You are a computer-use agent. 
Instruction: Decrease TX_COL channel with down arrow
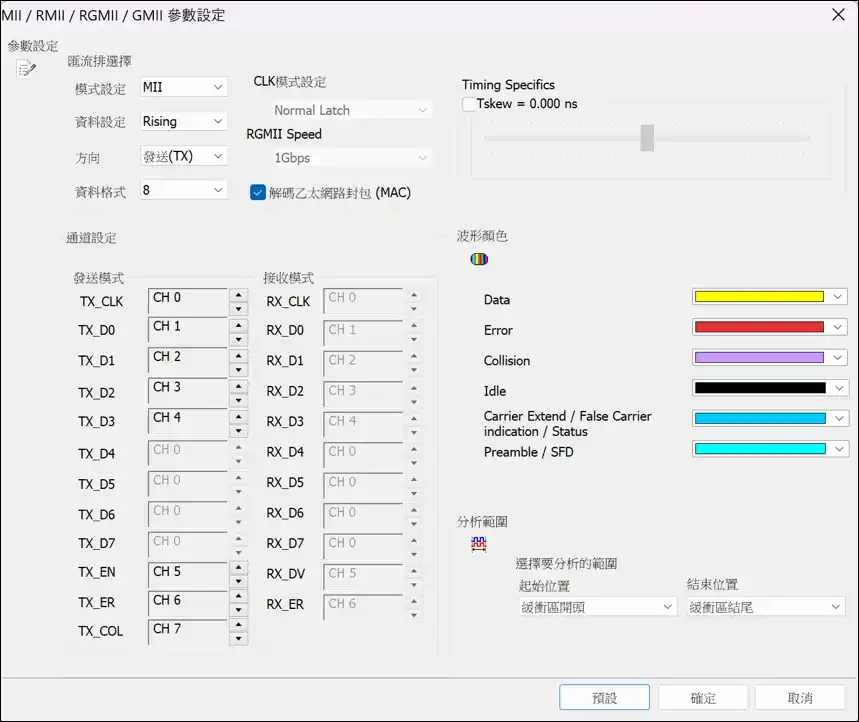238,638
